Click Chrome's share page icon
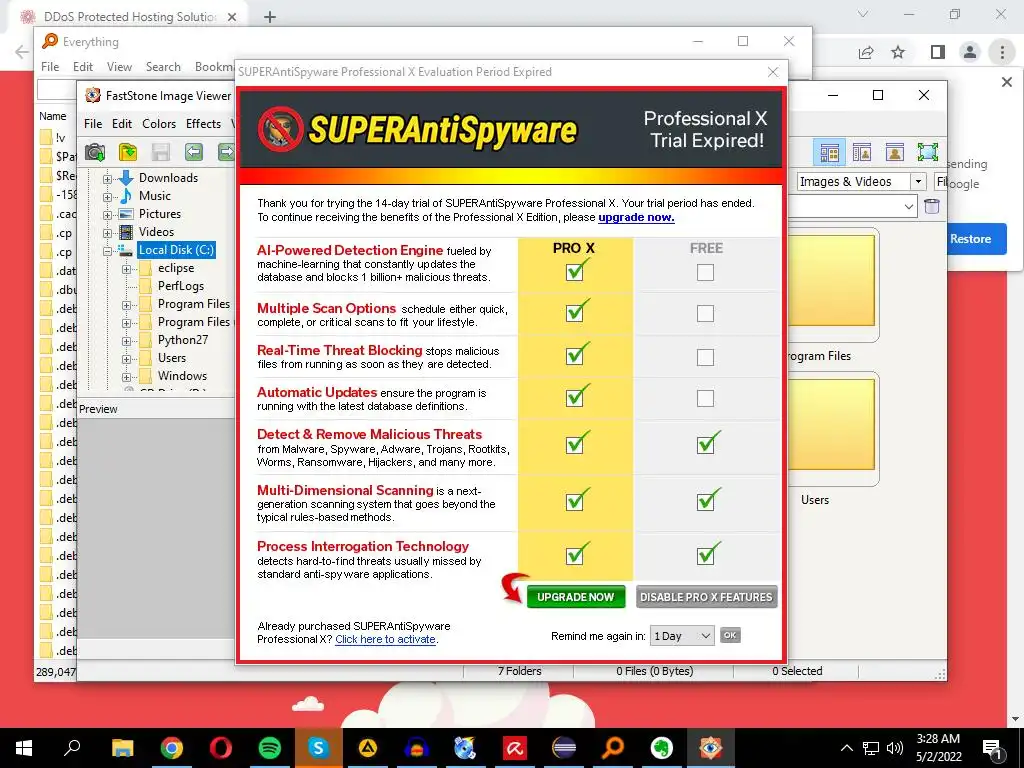1024x768 pixels. point(866,52)
